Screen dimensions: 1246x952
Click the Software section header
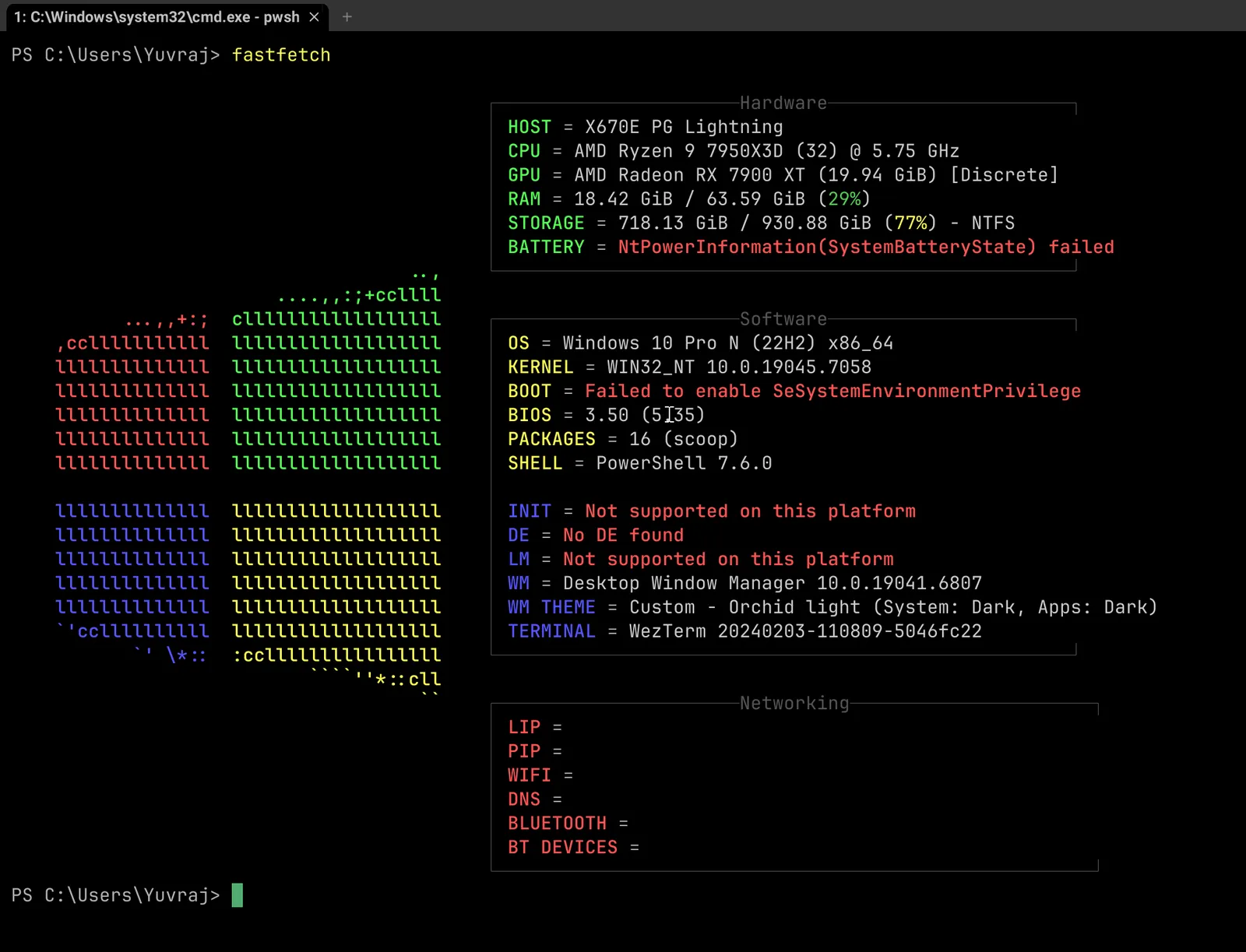[x=783, y=318]
